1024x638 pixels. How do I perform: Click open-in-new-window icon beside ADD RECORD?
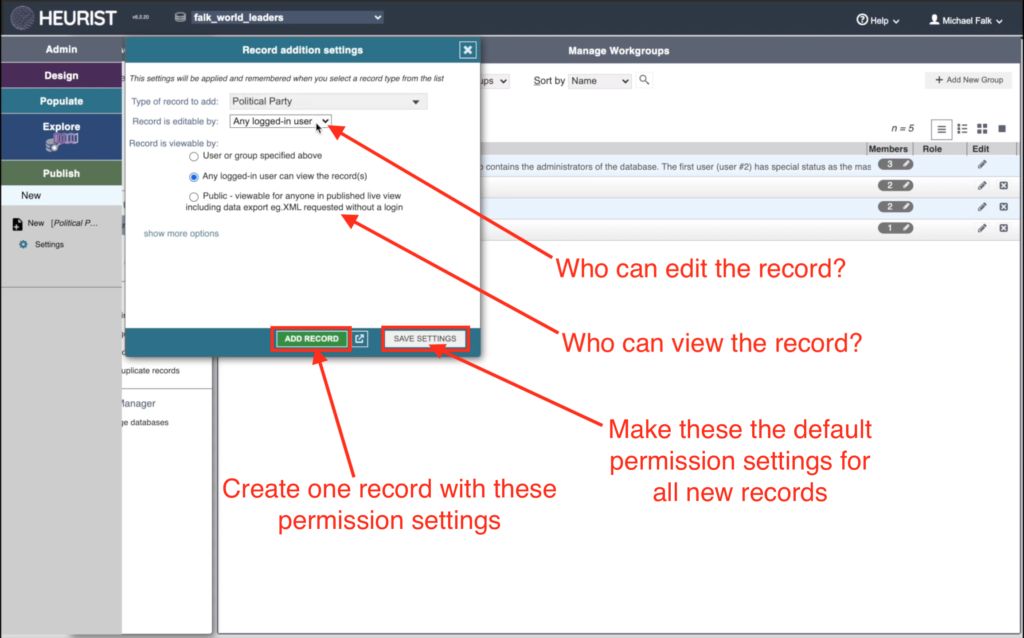[360, 338]
